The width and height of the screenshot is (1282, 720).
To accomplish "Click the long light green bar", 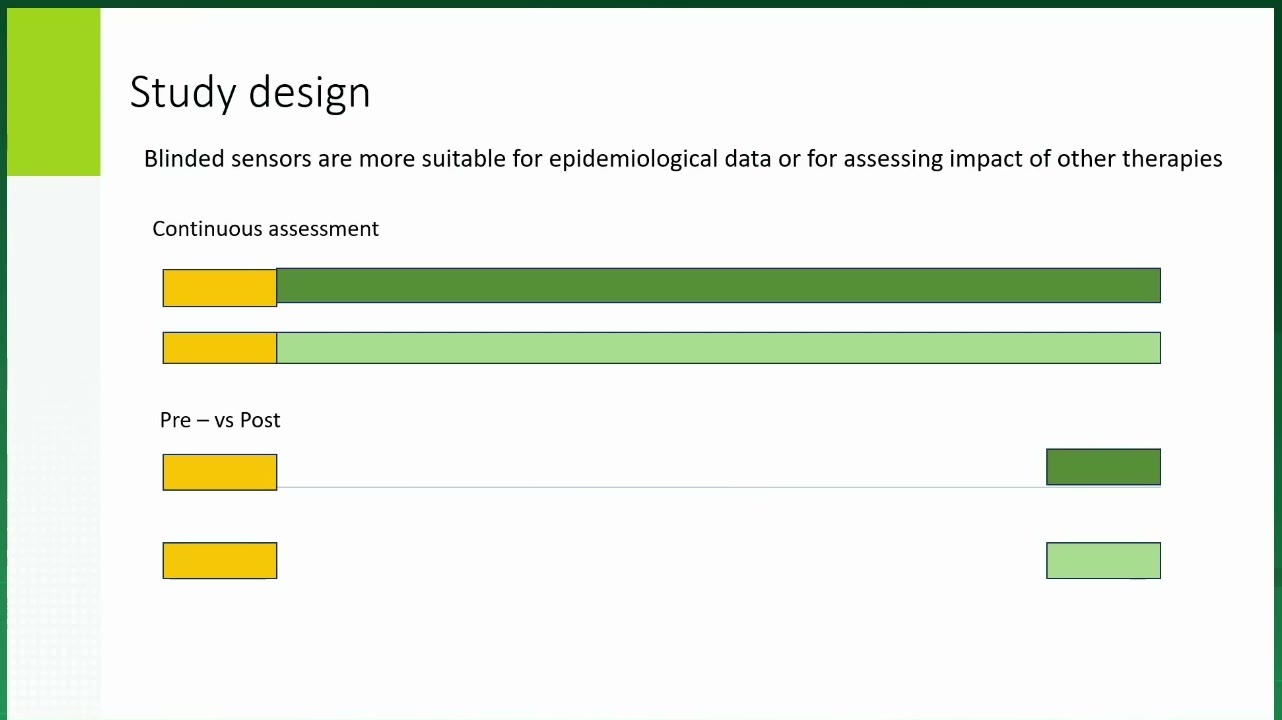I will point(718,348).
